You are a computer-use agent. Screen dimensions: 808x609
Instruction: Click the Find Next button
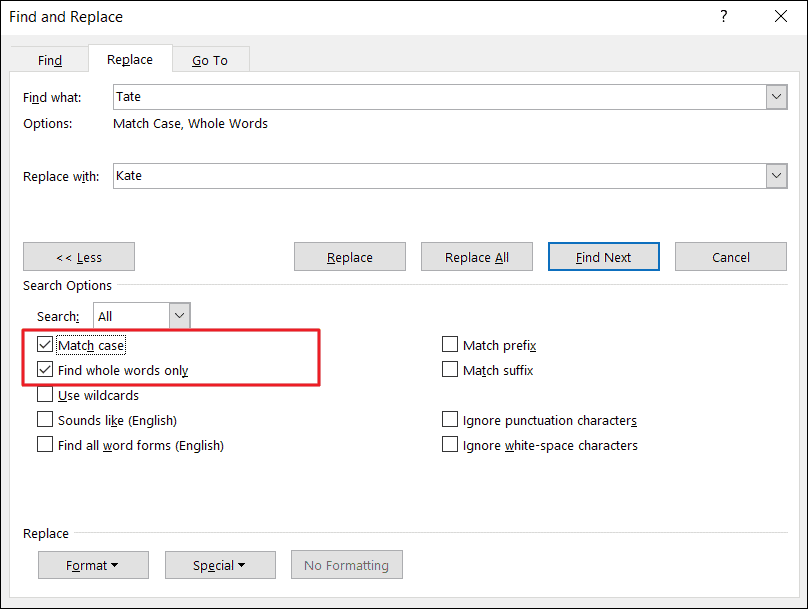[x=603, y=256]
